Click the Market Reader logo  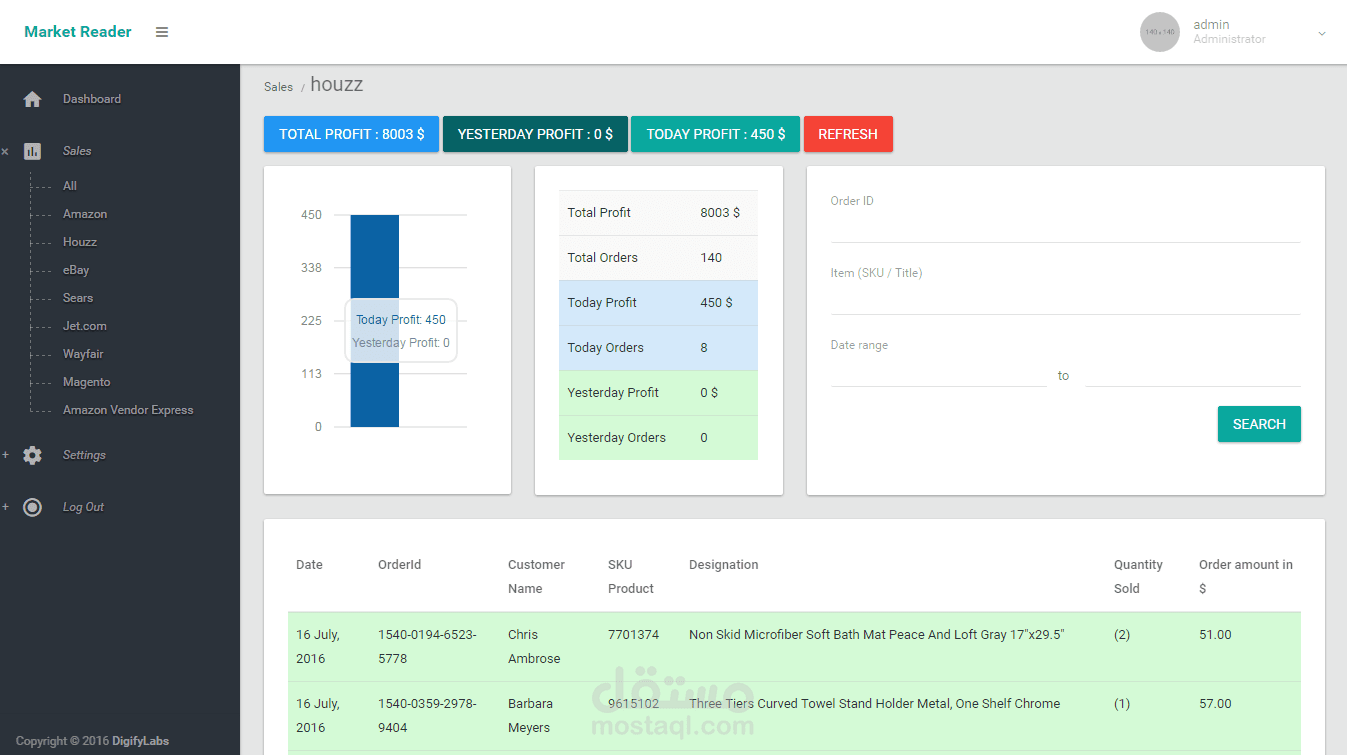pos(78,32)
